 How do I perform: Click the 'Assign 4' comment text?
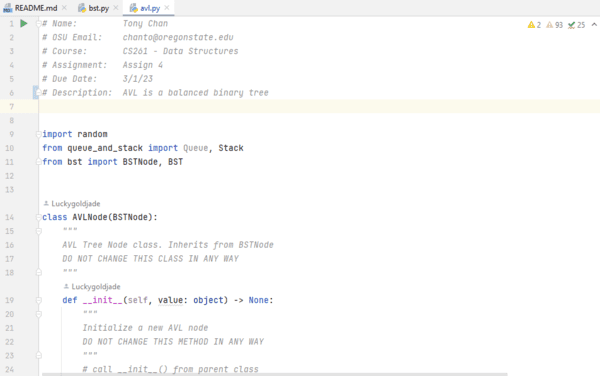click(x=143, y=65)
